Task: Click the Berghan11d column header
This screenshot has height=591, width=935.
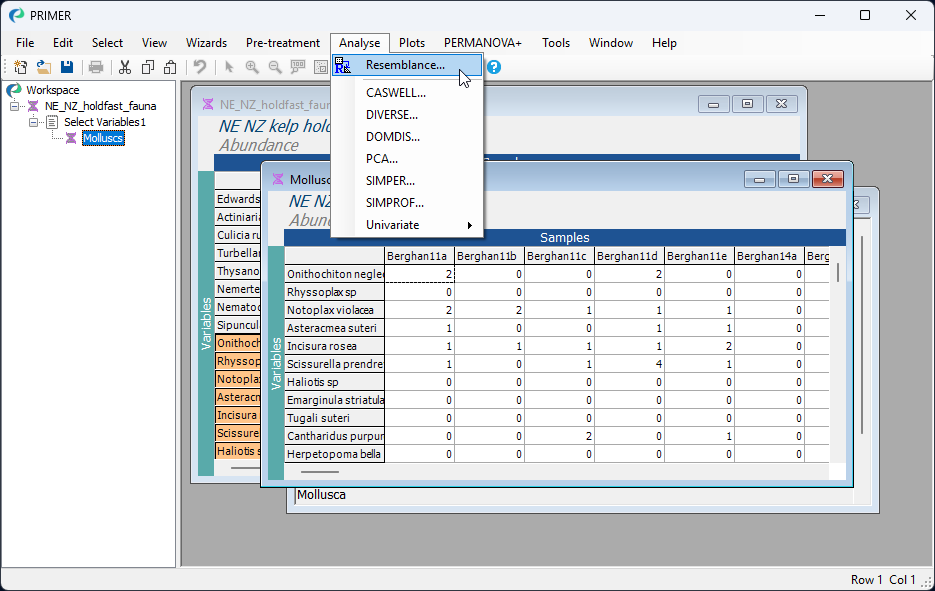Action: [x=629, y=256]
